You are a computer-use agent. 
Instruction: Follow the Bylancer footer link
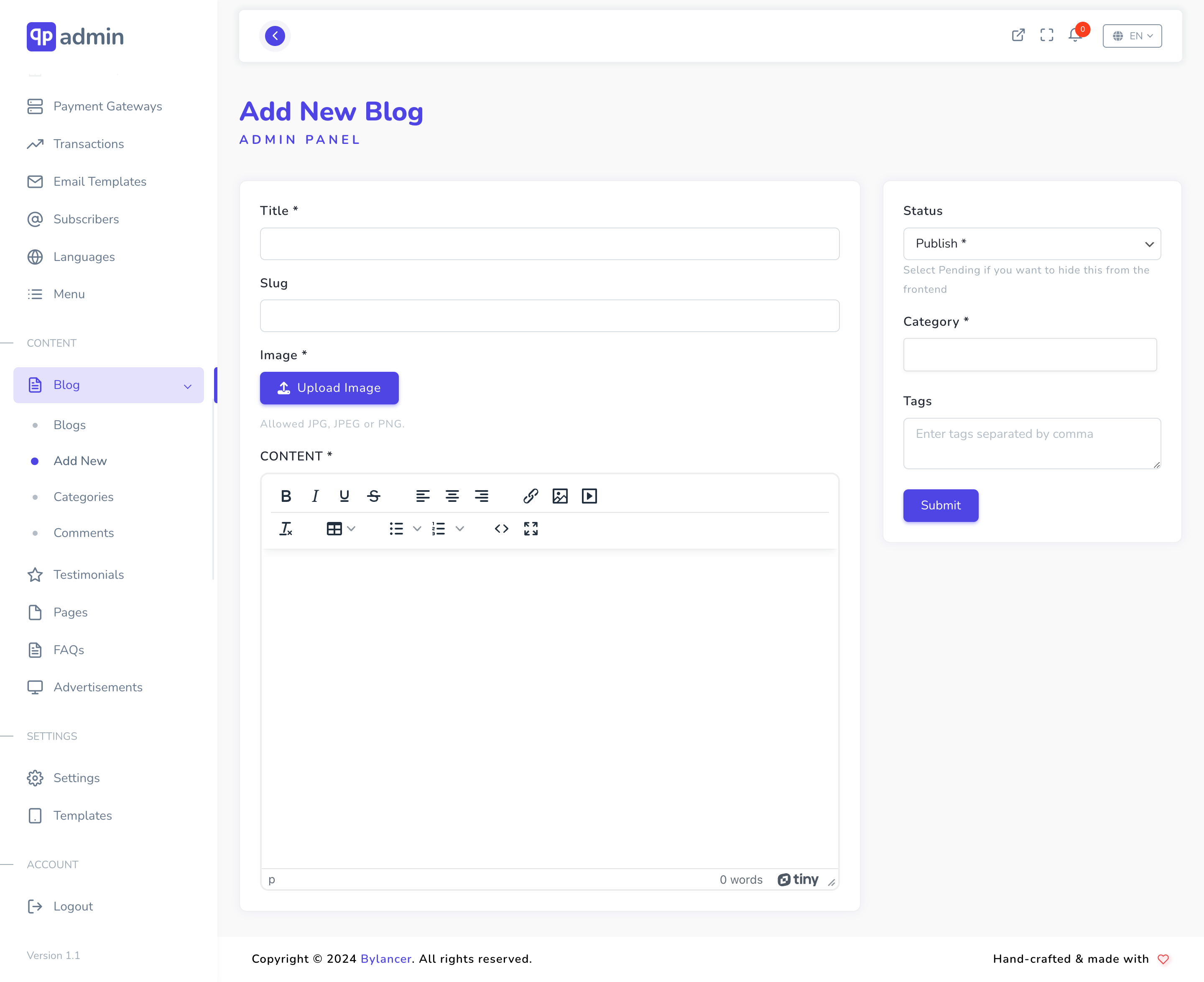pyautogui.click(x=386, y=959)
